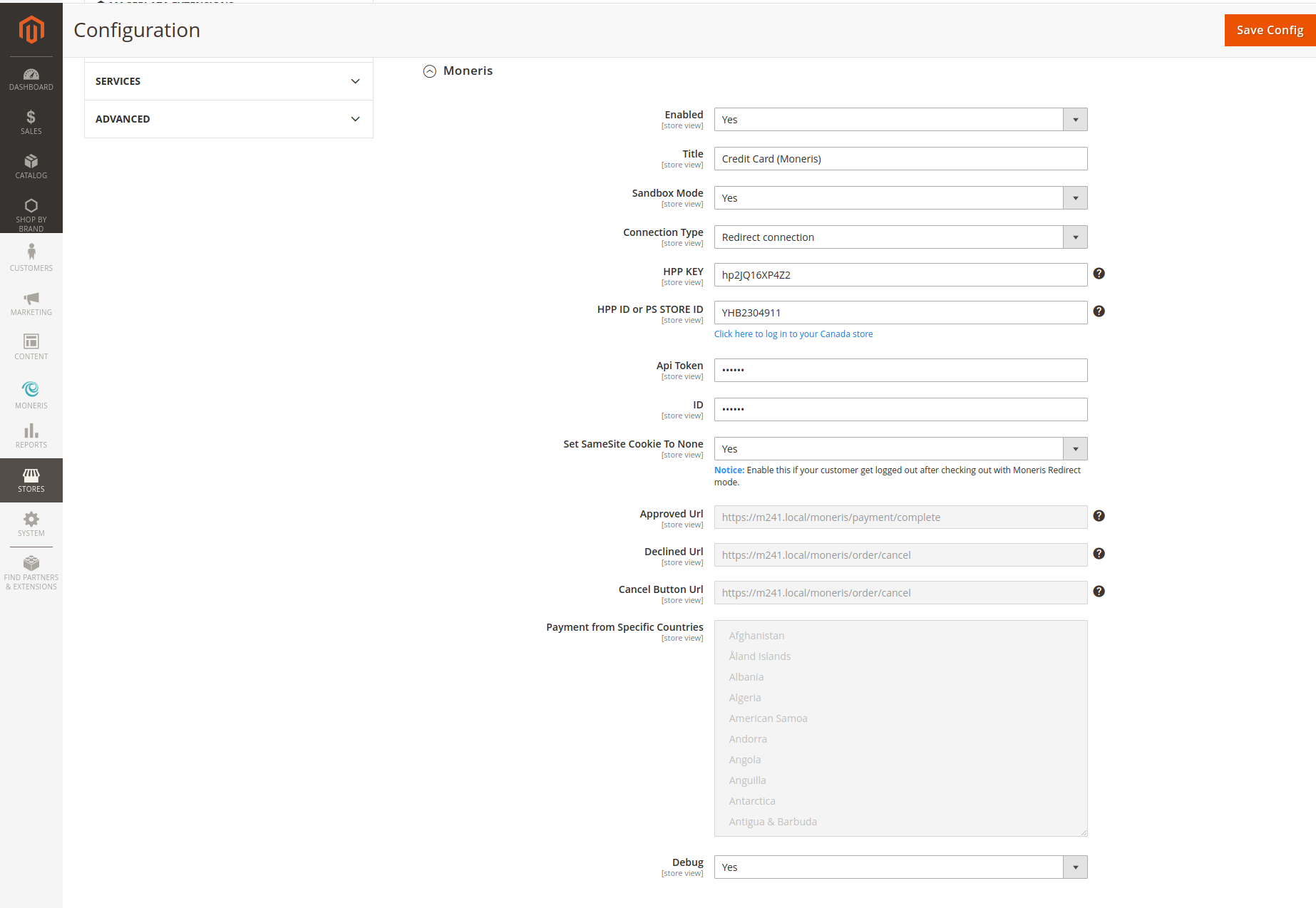The width and height of the screenshot is (1316, 908).
Task: Click the Save Config button
Action: (x=1269, y=30)
